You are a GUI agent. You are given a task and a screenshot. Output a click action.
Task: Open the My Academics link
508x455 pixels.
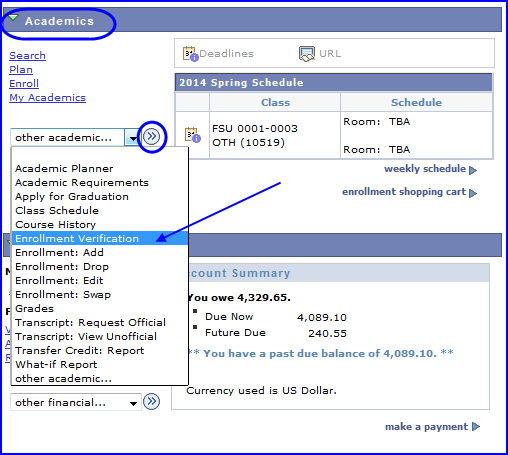(47, 97)
